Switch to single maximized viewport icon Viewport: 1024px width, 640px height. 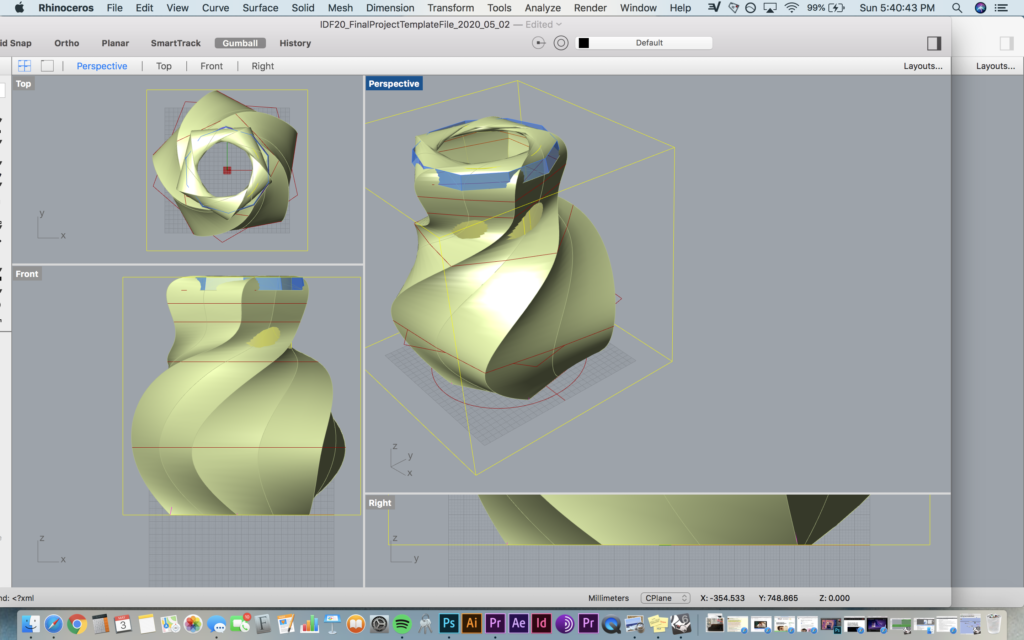47,66
